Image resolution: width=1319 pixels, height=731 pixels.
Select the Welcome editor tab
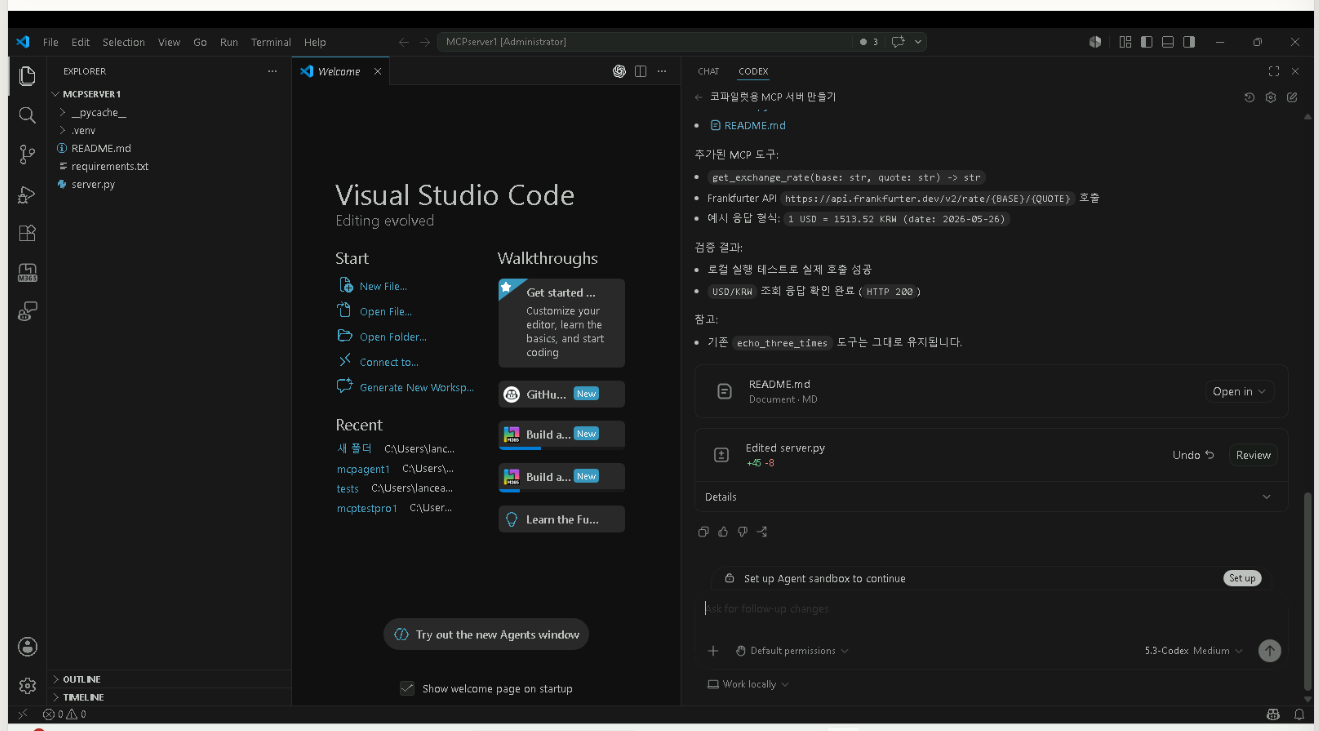(x=340, y=71)
